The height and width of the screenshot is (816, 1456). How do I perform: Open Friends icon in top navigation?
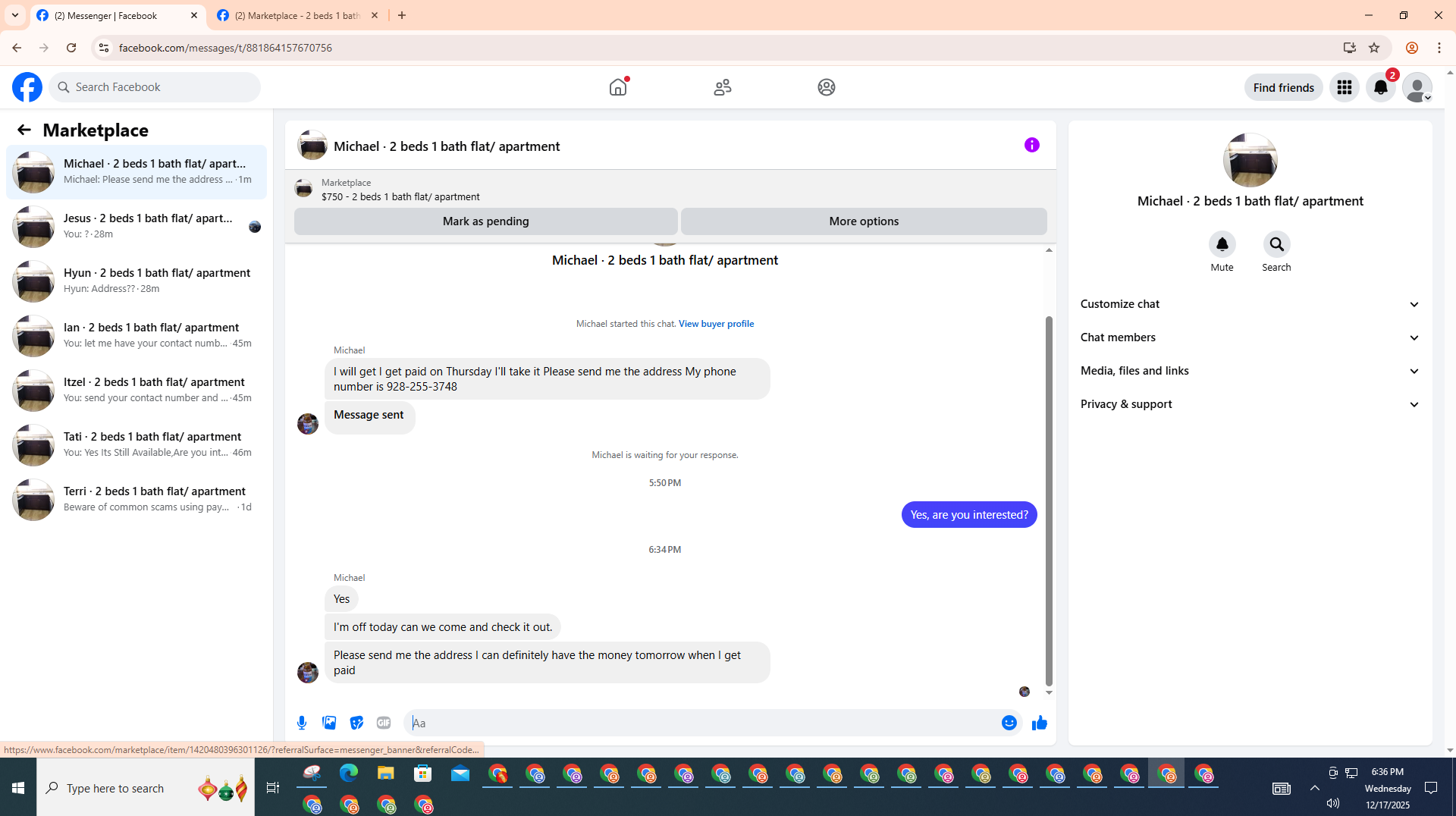(723, 87)
